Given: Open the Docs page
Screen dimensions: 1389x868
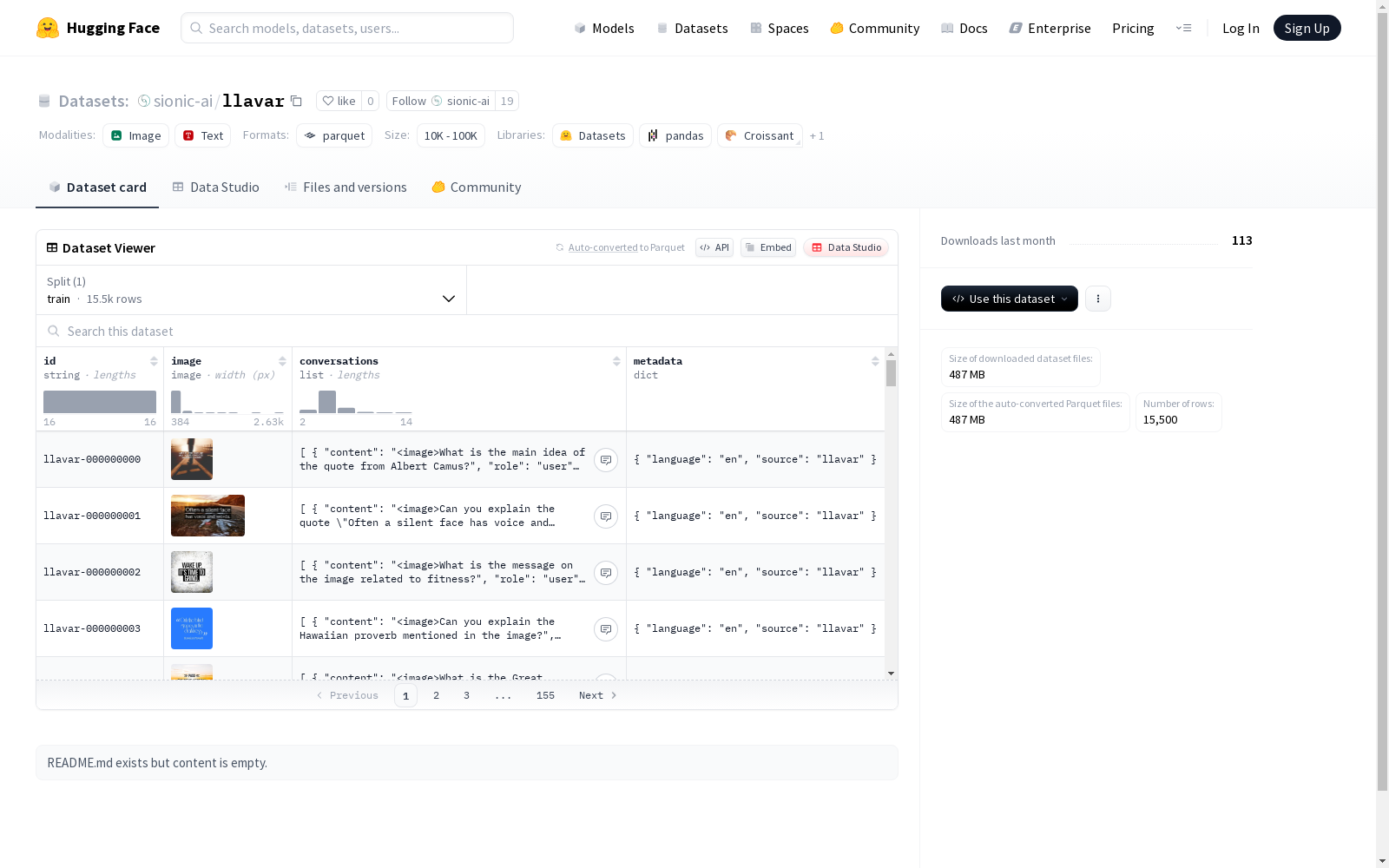Looking at the screenshot, I should (964, 28).
